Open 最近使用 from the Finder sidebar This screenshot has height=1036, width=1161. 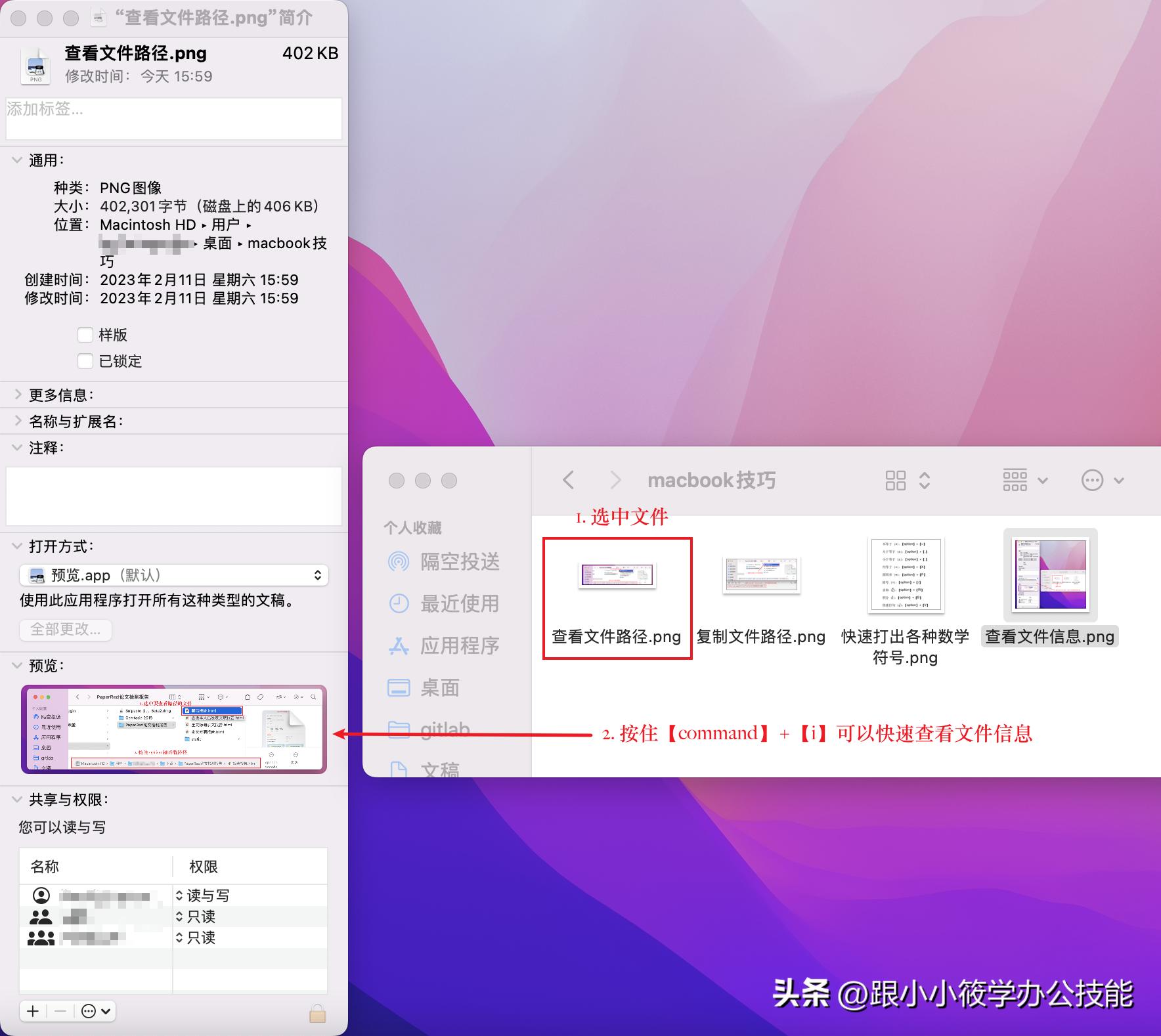point(460,604)
